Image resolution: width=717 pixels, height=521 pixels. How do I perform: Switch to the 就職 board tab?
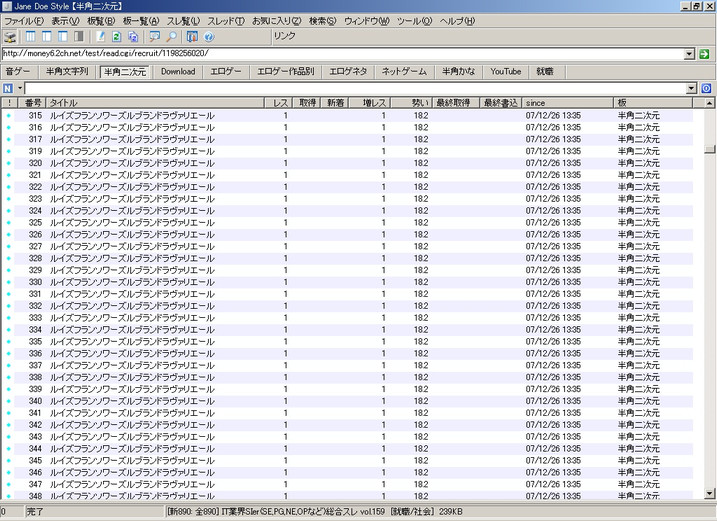tap(545, 72)
